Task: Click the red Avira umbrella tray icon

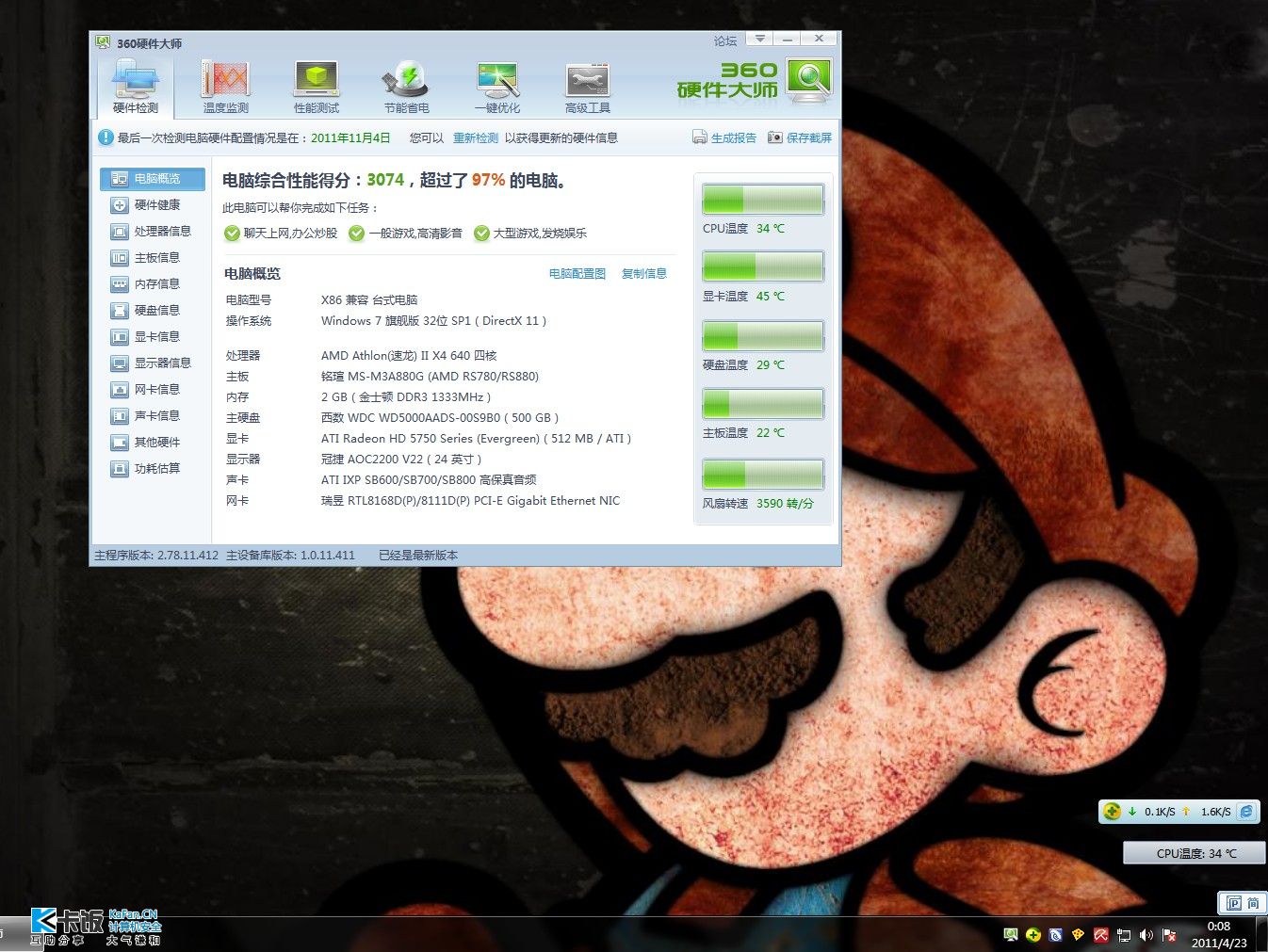Action: [x=1100, y=935]
